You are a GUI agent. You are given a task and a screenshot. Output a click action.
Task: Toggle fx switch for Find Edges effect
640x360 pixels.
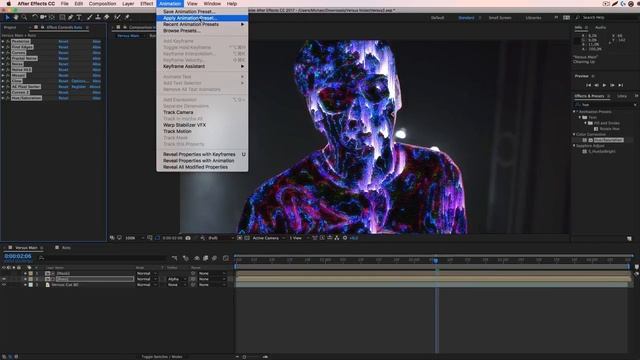pos(8,47)
